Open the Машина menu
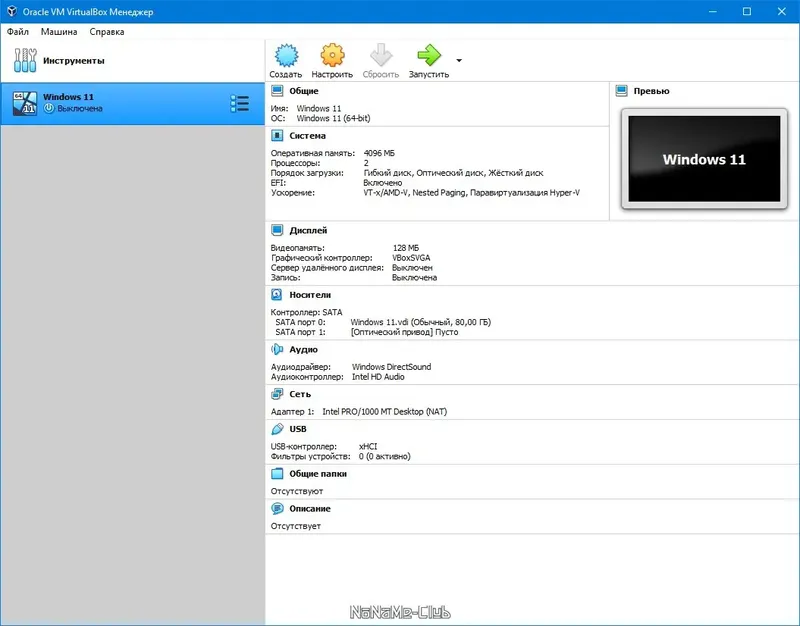 [x=59, y=32]
